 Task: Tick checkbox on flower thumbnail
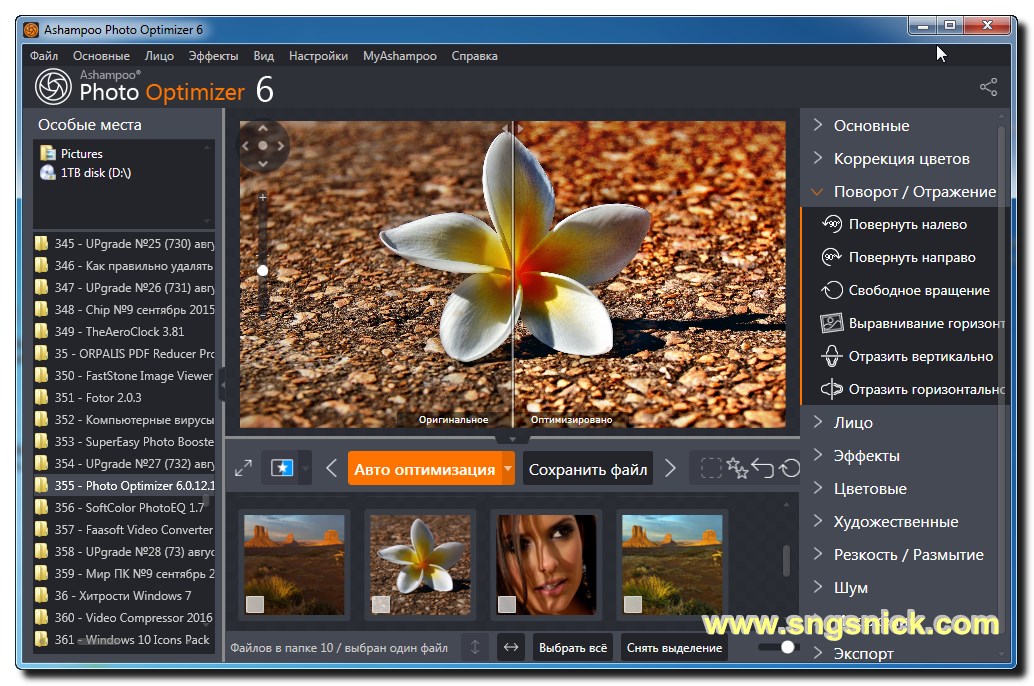pyautogui.click(x=380, y=604)
